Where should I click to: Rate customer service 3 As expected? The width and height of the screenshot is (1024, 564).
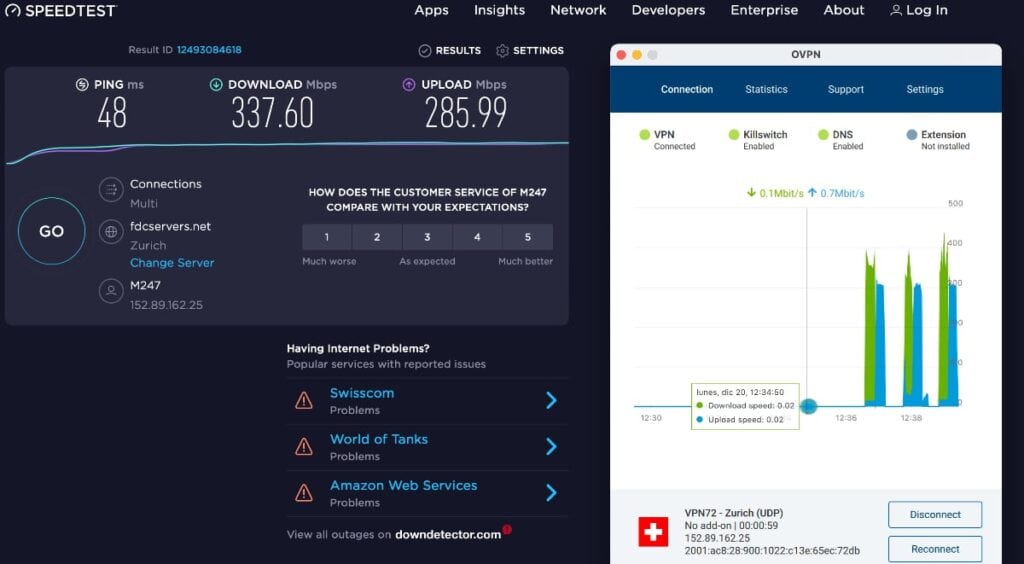[x=427, y=237]
